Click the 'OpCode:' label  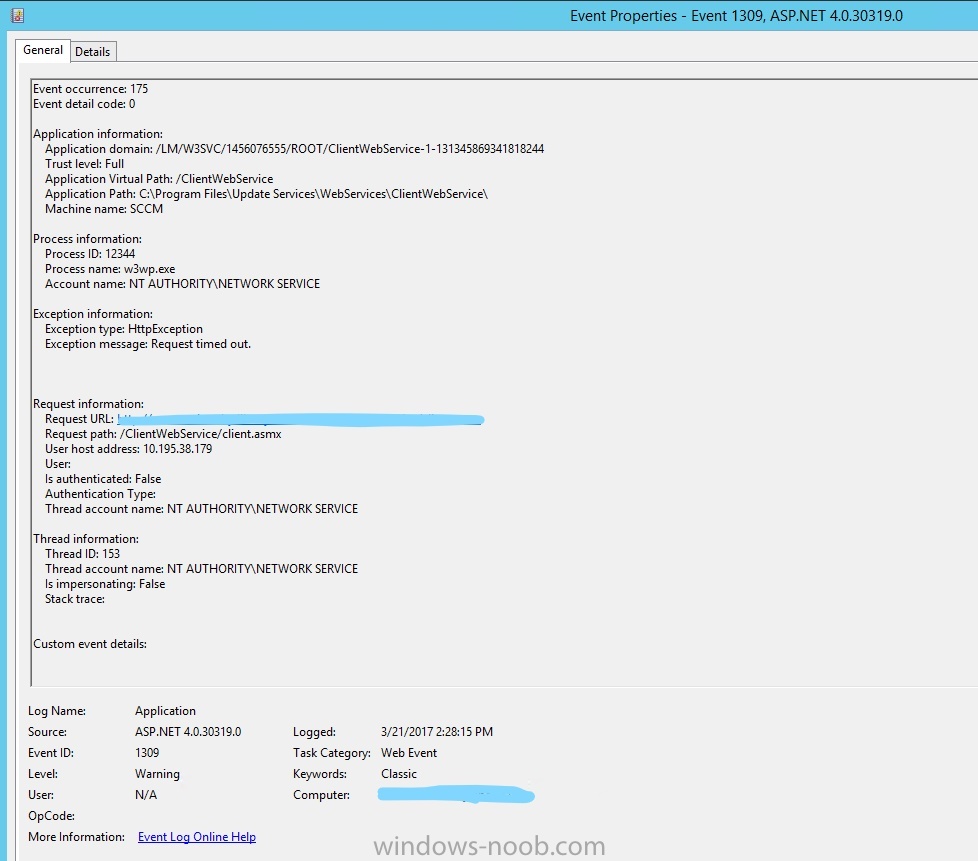coord(52,815)
